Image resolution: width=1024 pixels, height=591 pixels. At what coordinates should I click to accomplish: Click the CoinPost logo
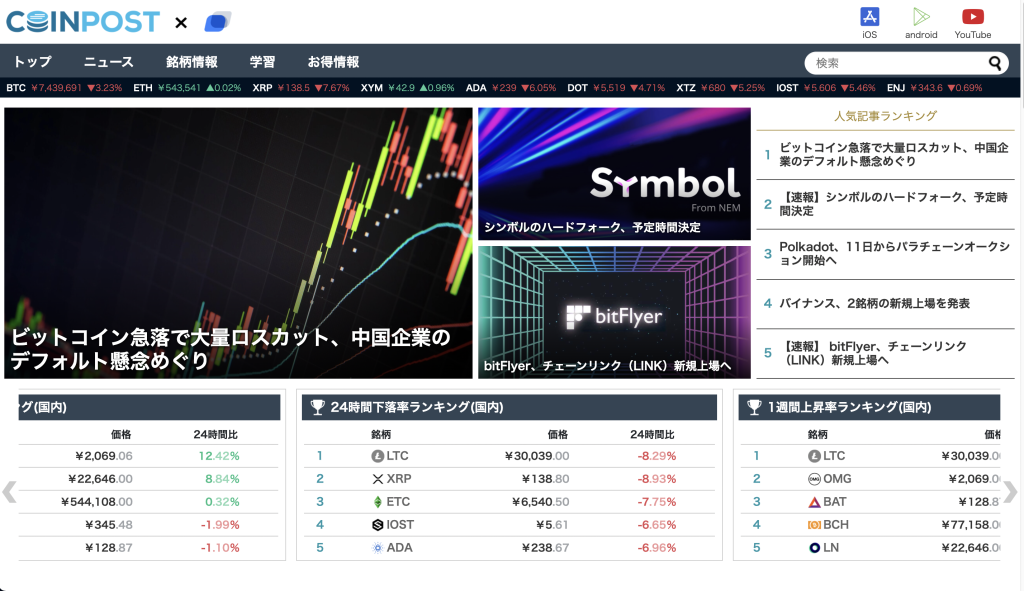coord(82,22)
